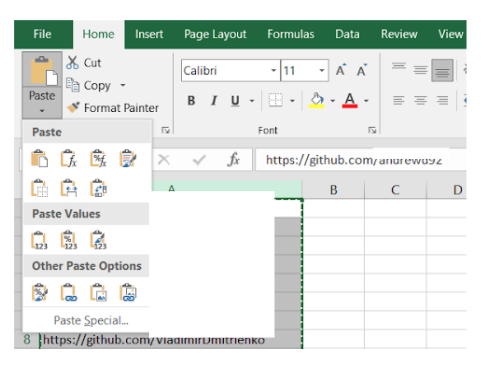The width and height of the screenshot is (489, 365).
Task: Apply the red Font Color
Action: click(350, 100)
